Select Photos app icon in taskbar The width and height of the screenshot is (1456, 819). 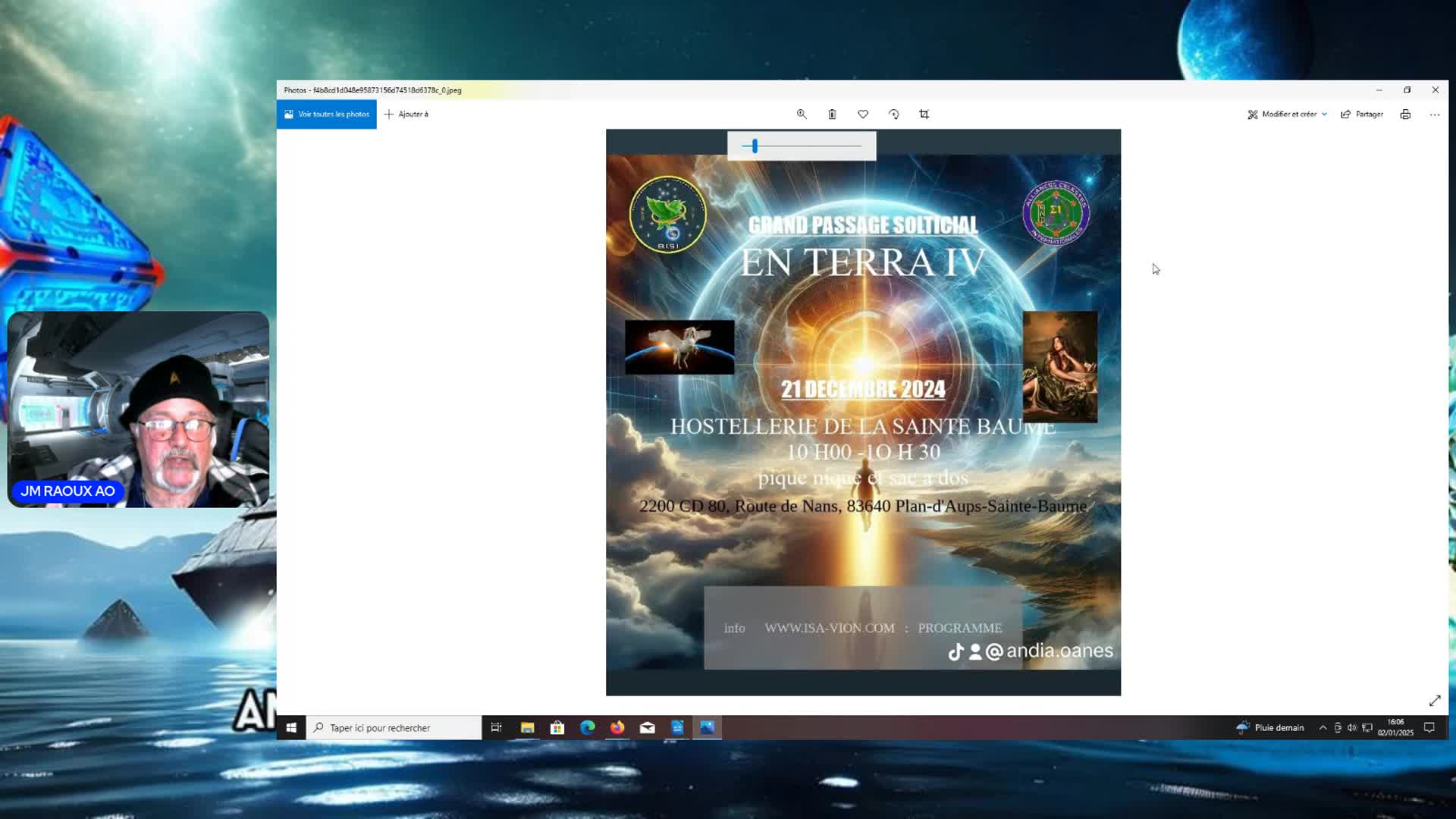707,727
